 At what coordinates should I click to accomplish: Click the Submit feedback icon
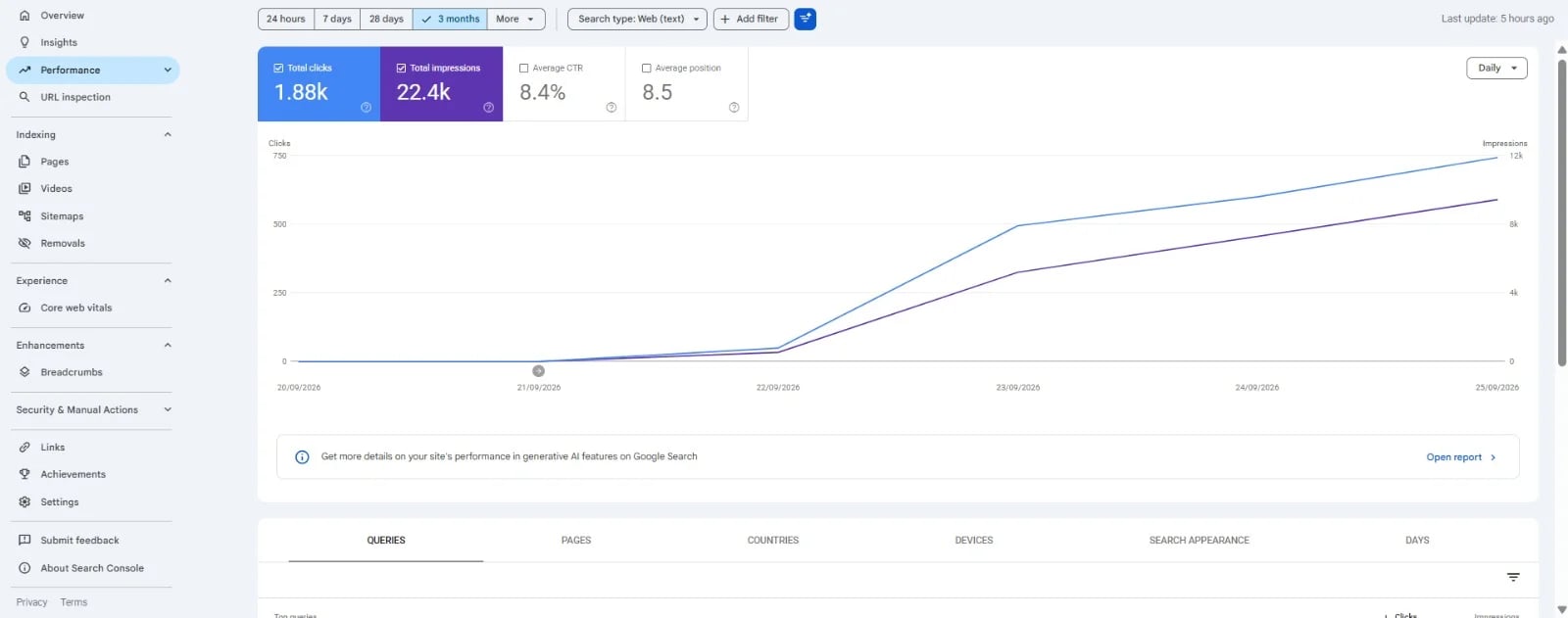pos(24,540)
